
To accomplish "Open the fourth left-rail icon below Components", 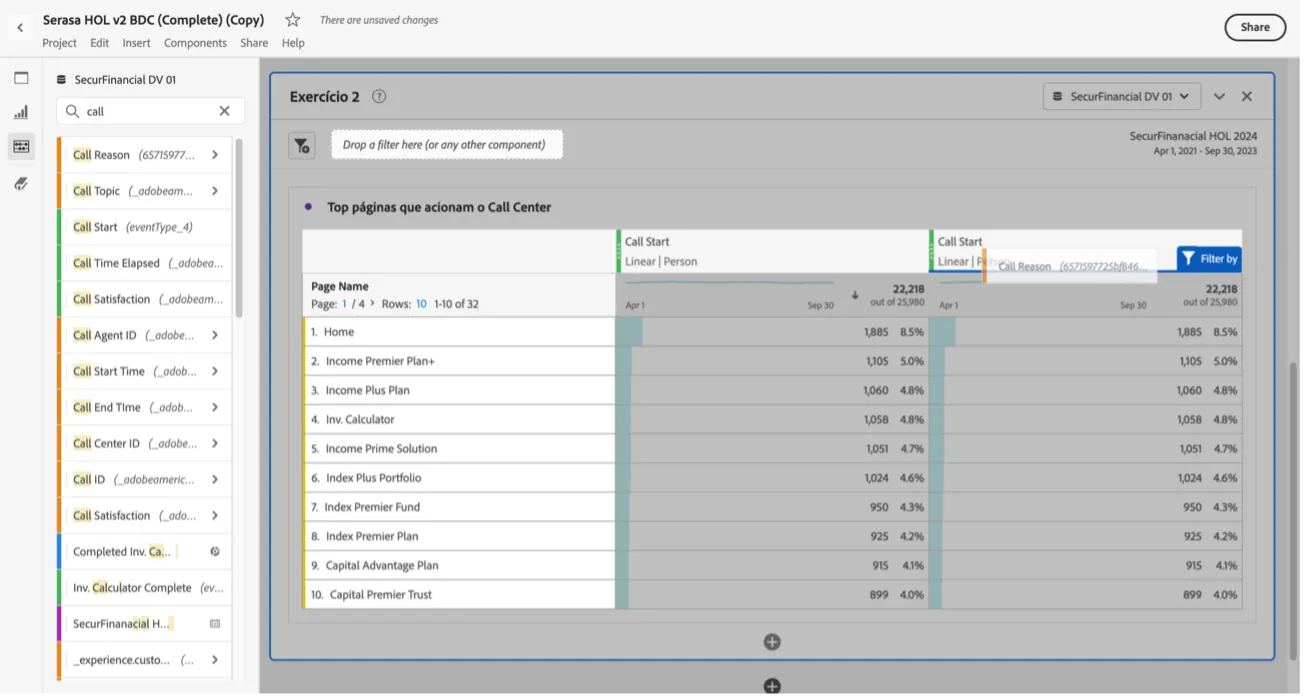I will click(21, 184).
